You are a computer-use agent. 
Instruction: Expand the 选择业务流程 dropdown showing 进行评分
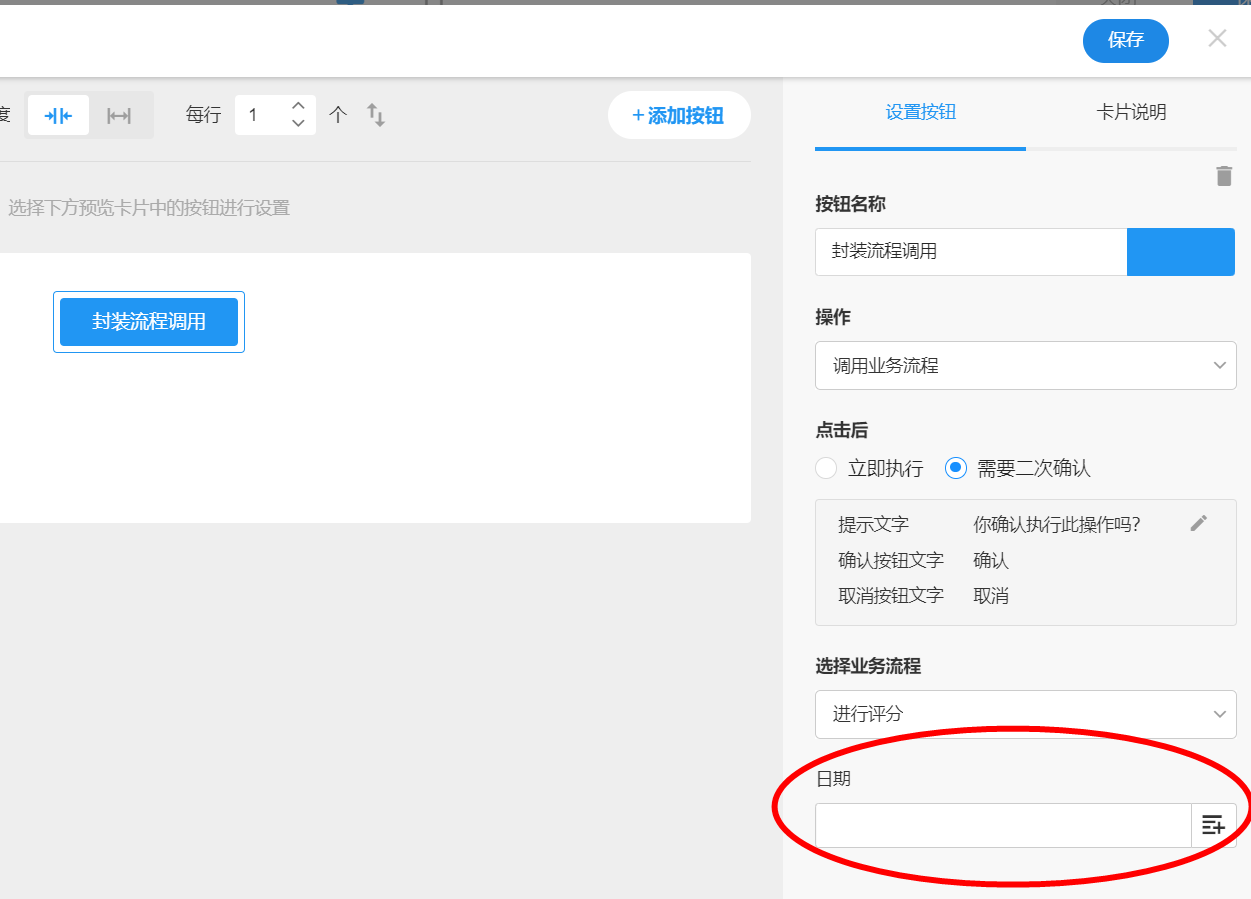tap(1025, 714)
